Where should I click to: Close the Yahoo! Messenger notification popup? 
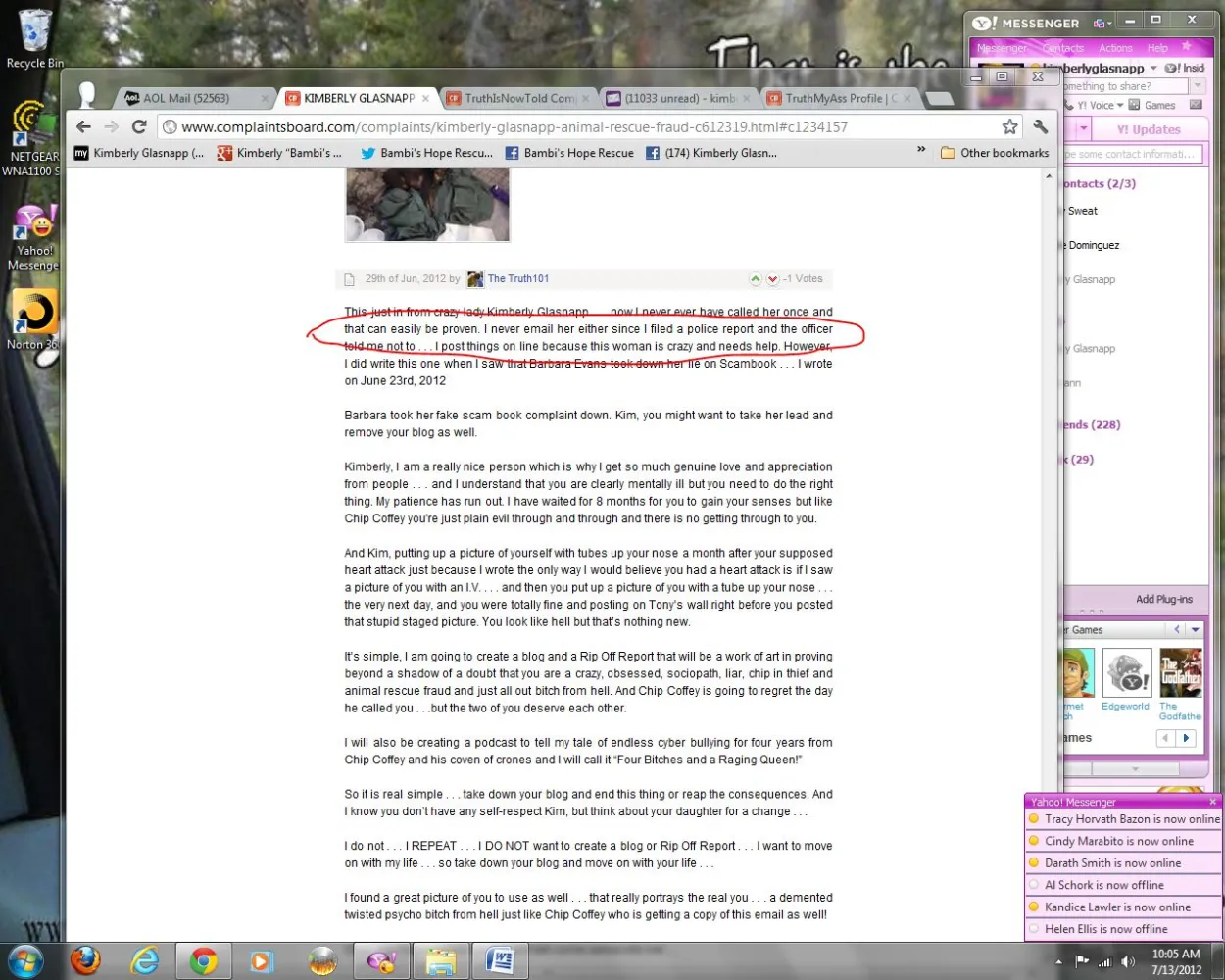point(1212,802)
